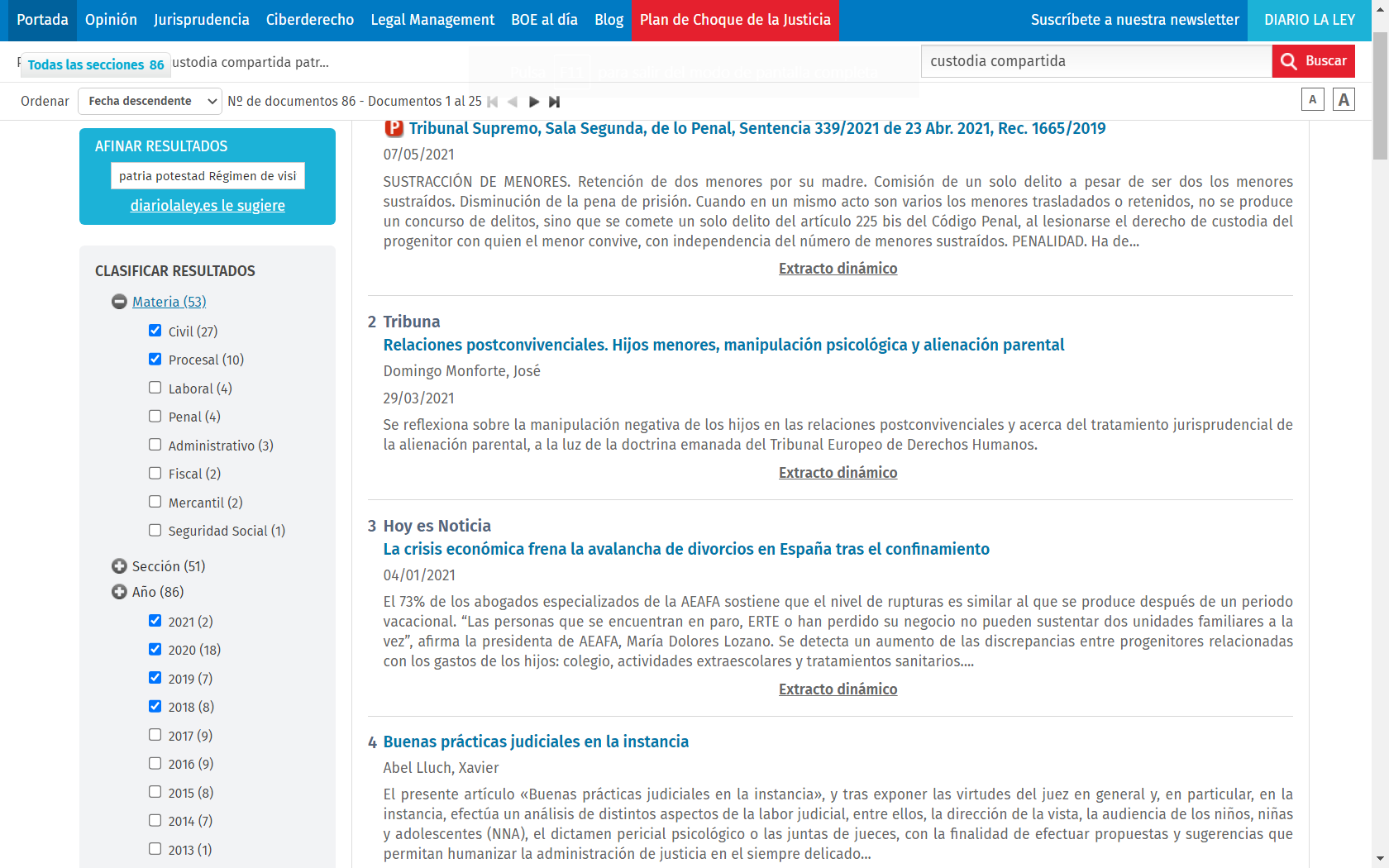Click the vertical page scrollbar thumb
Screen dimensions: 1389x868
[x=1380, y=95]
